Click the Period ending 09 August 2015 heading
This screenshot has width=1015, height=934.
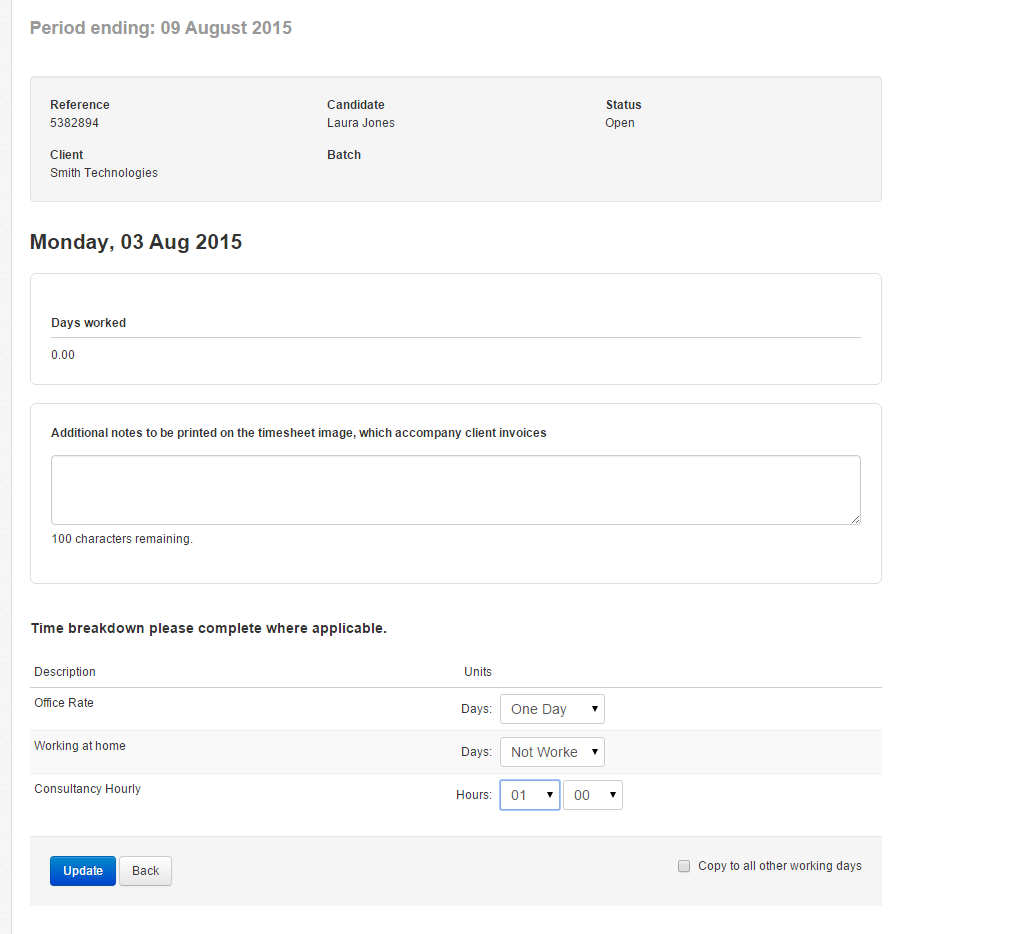pyautogui.click(x=161, y=28)
